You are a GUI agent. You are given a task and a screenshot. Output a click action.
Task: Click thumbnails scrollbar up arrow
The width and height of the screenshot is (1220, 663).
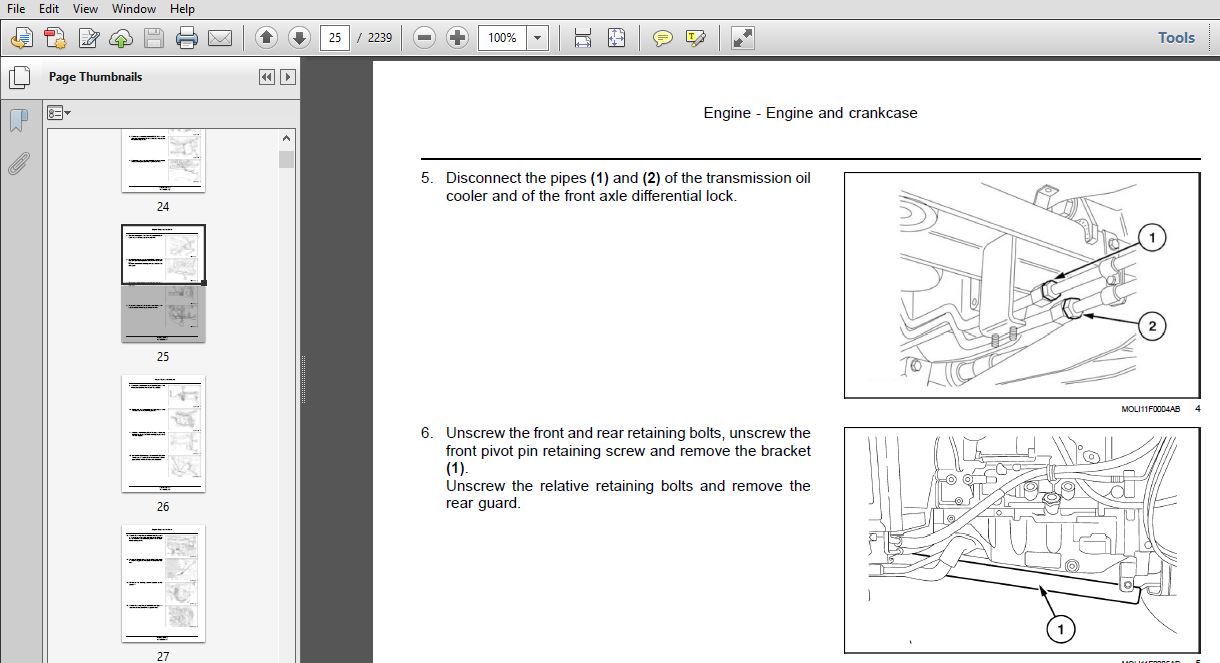287,140
